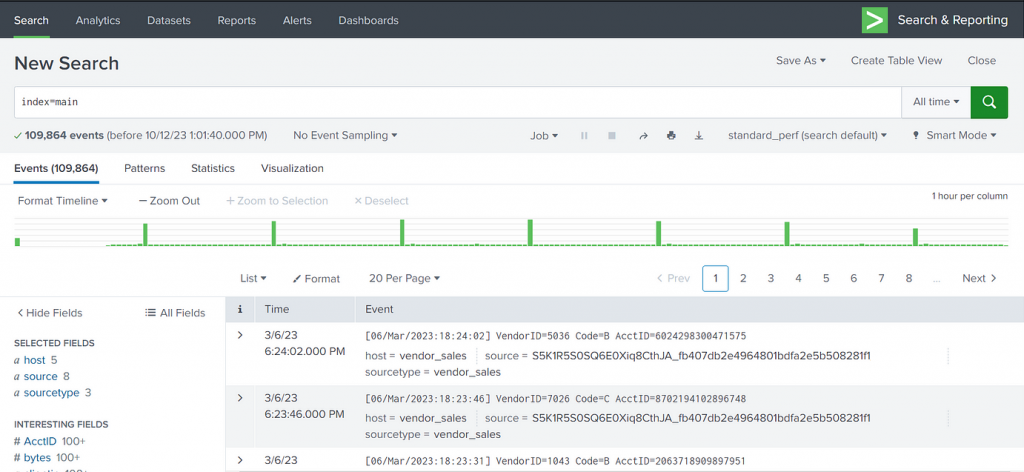Click Hide Fields in the sidebar
Image resolution: width=1024 pixels, height=472 pixels.
[x=50, y=313]
